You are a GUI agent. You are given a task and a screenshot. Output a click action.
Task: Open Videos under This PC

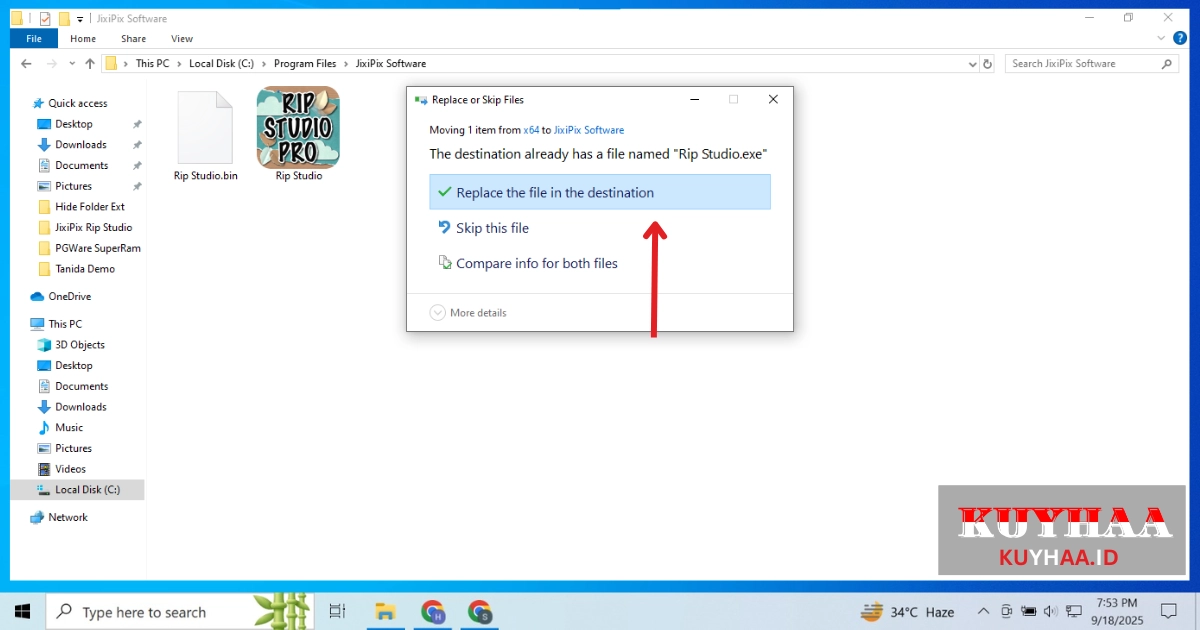tap(70, 469)
